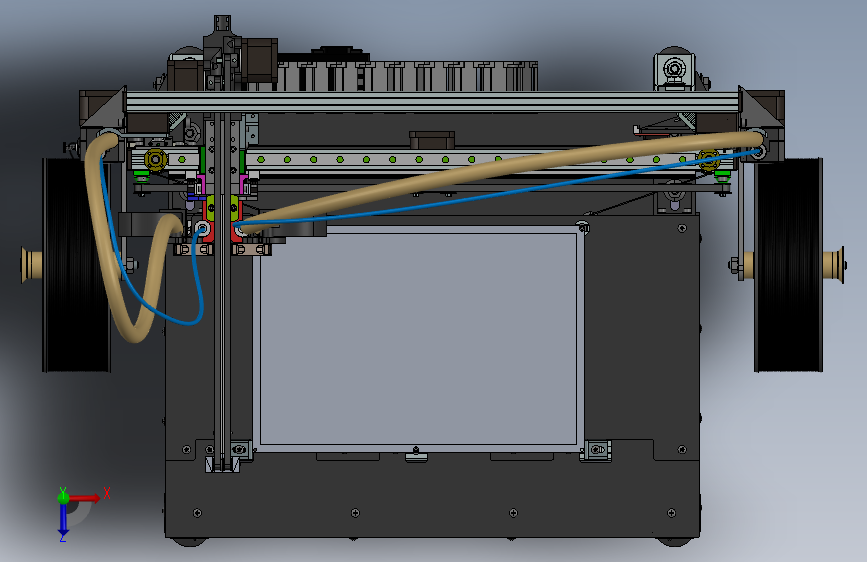Select the thumbscrew at the bed's bottom center
867x562 pixels.
click(416, 454)
